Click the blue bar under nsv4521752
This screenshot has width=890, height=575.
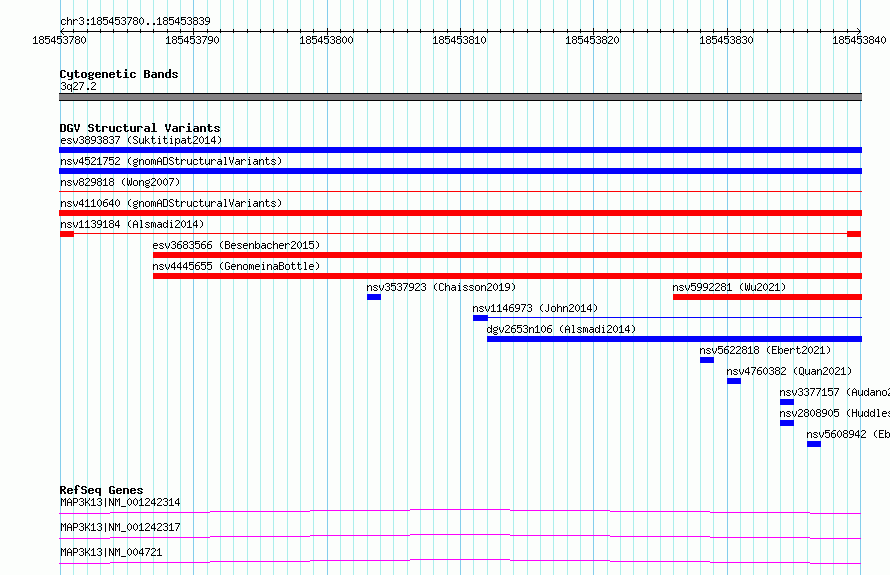[x=460, y=171]
